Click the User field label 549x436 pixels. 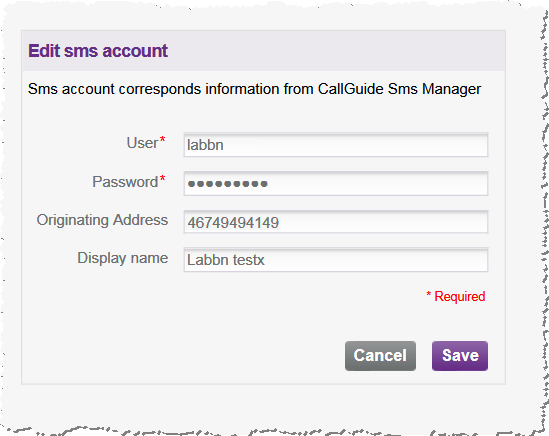[x=142, y=143]
